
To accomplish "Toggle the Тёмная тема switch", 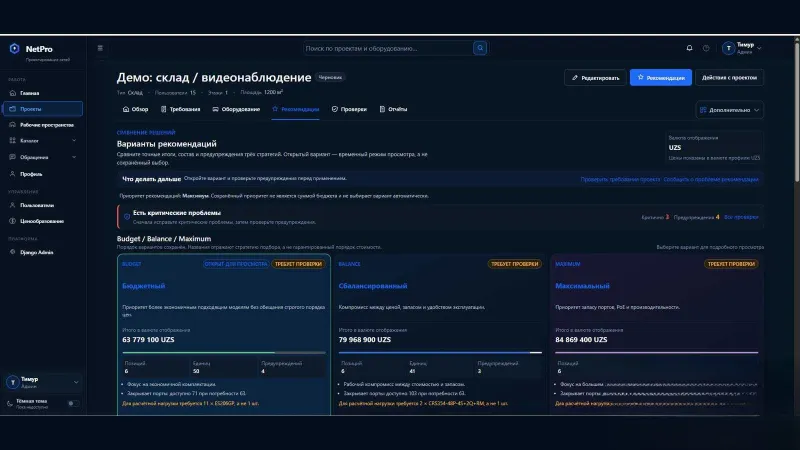I will [73, 404].
